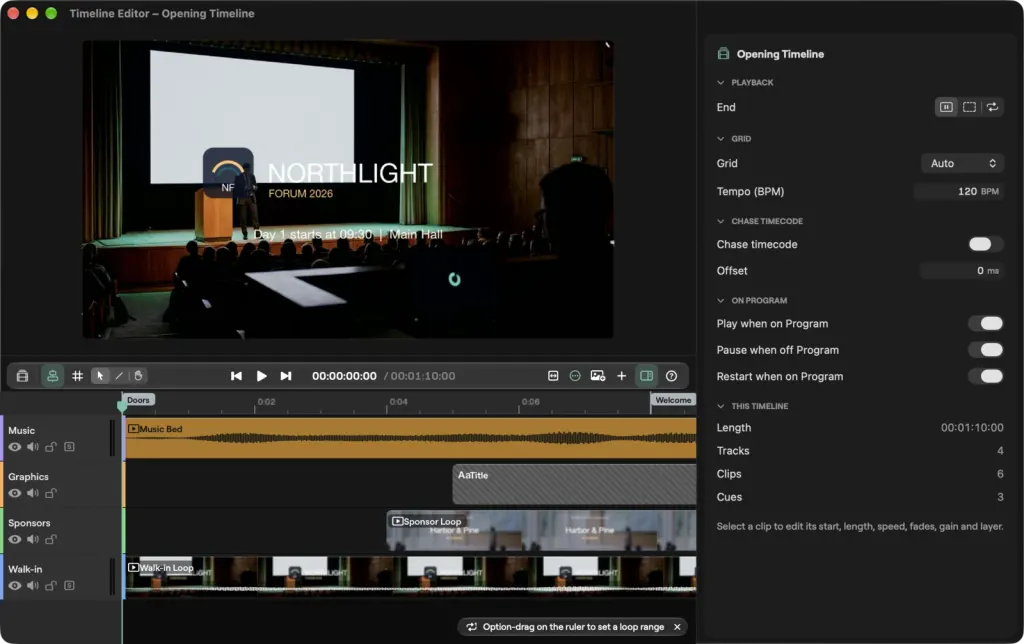
Task: Jump to the timeline start
Action: tap(236, 376)
